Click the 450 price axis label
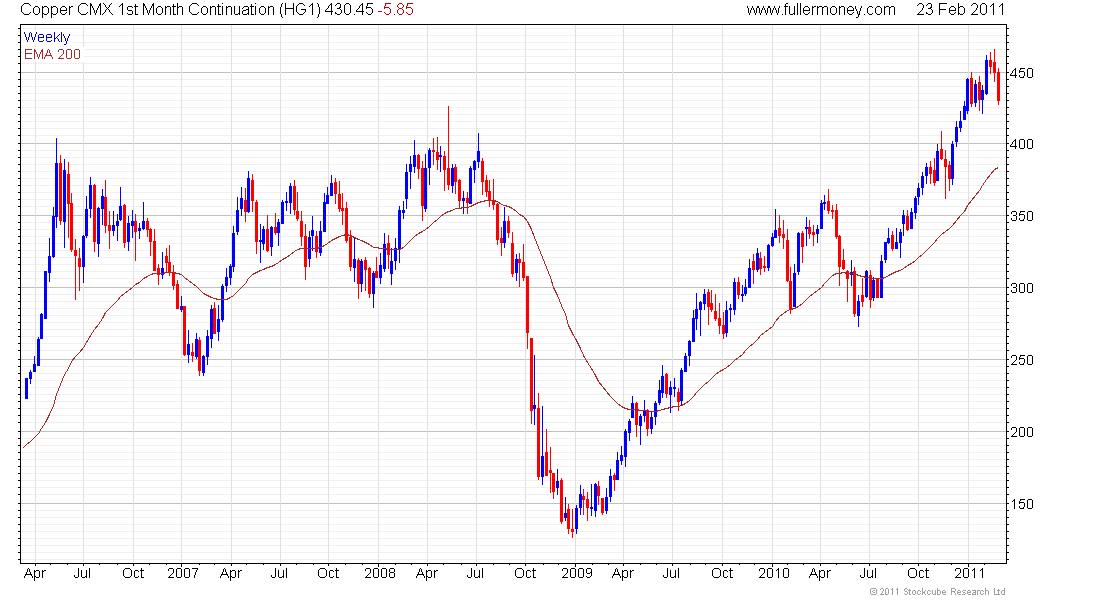Image resolution: width=1100 pixels, height=600 pixels. click(1021, 73)
